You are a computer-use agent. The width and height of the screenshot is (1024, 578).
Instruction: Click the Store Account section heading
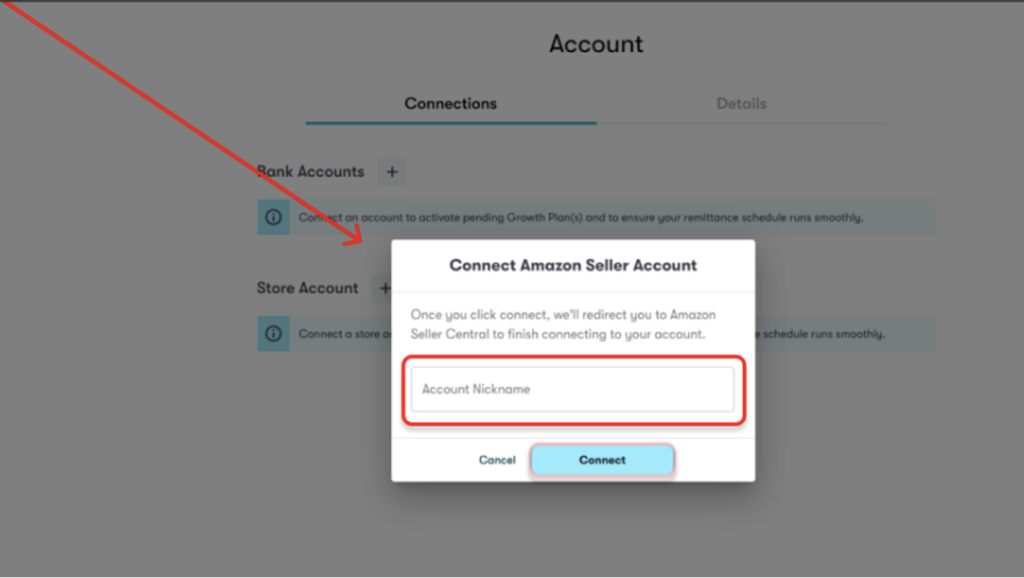point(307,288)
